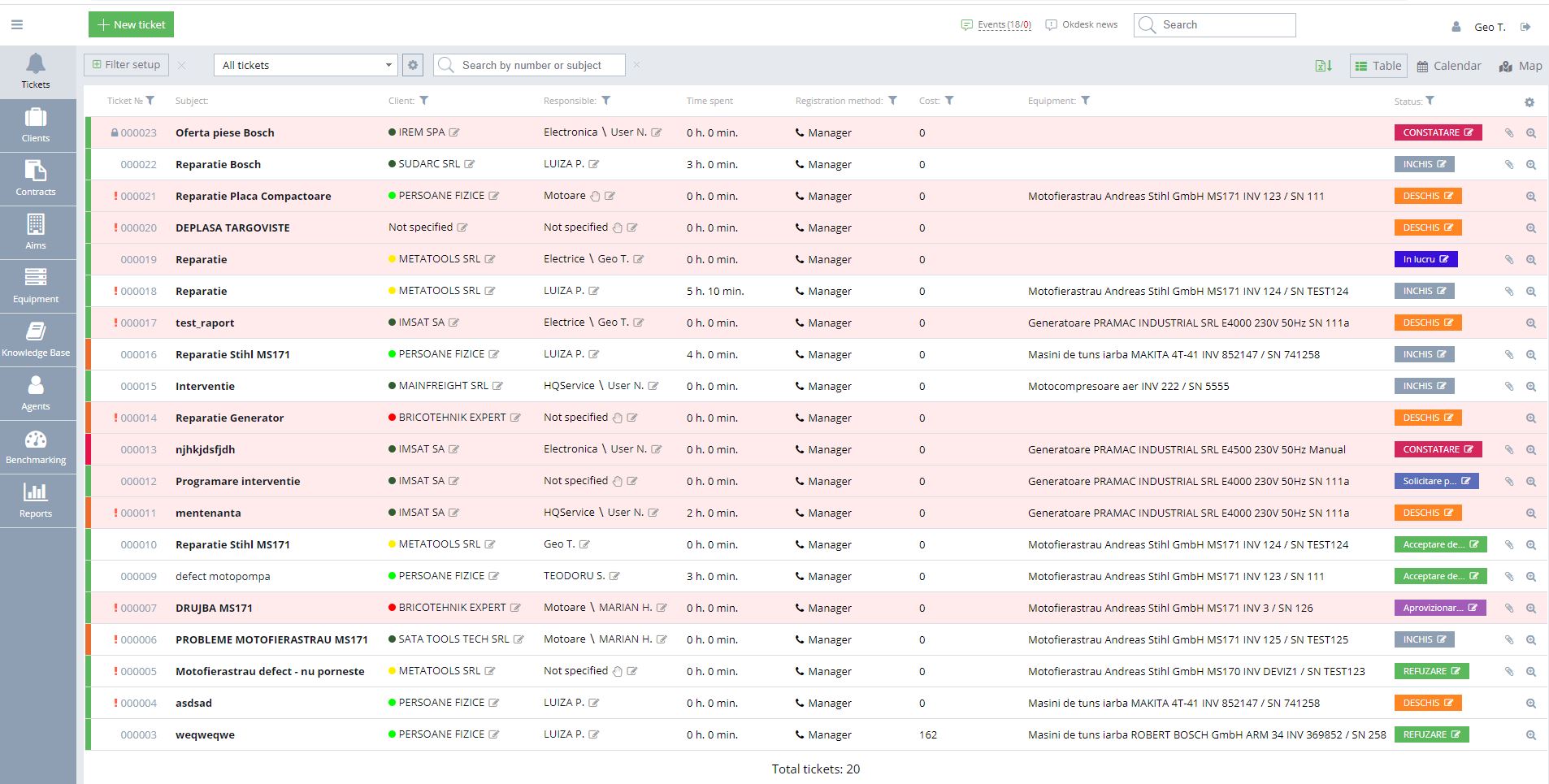1549x784 pixels.
Task: Click the log out icon
Action: point(1525,27)
